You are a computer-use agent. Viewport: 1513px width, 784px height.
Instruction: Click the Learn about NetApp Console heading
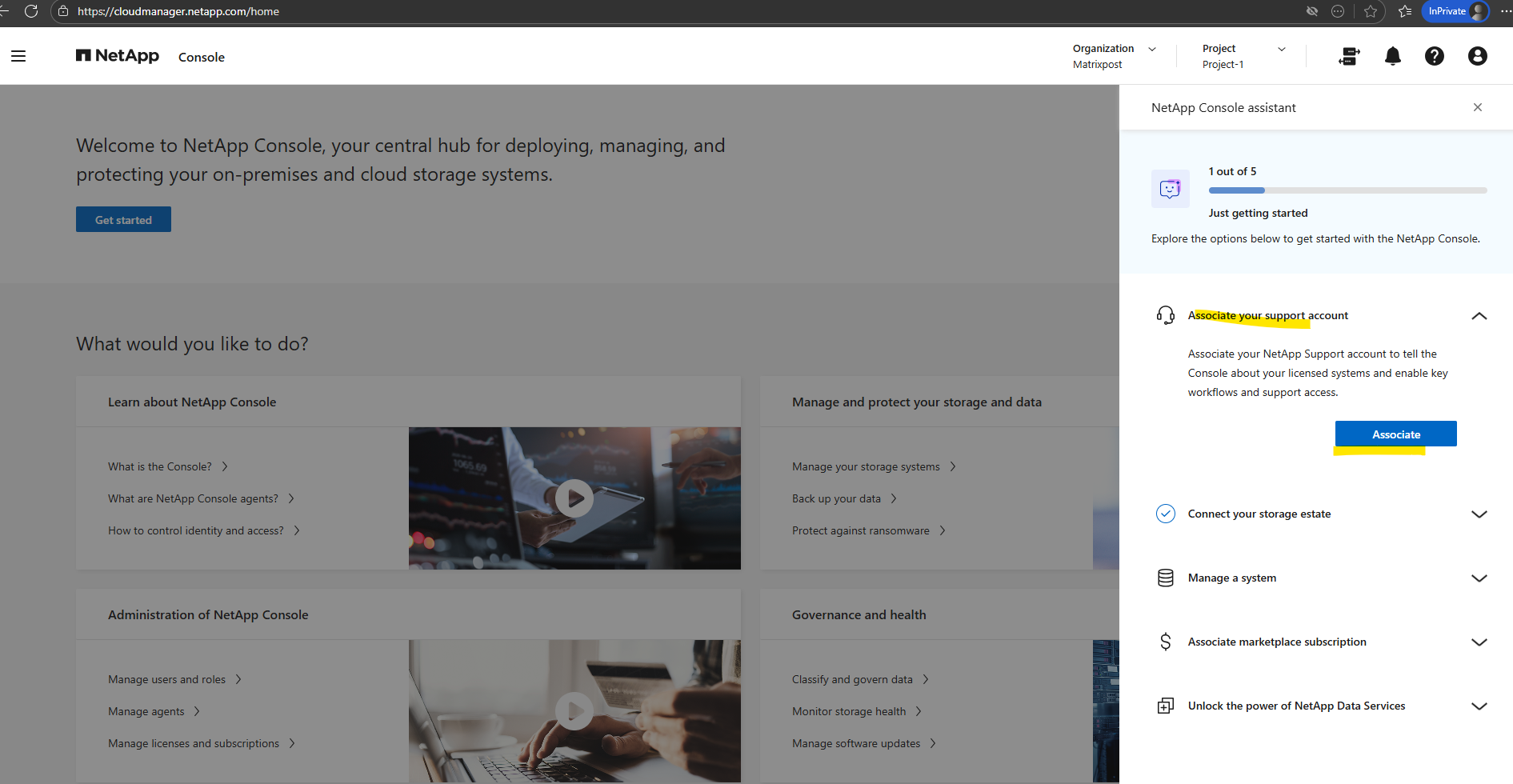pyautogui.click(x=192, y=402)
